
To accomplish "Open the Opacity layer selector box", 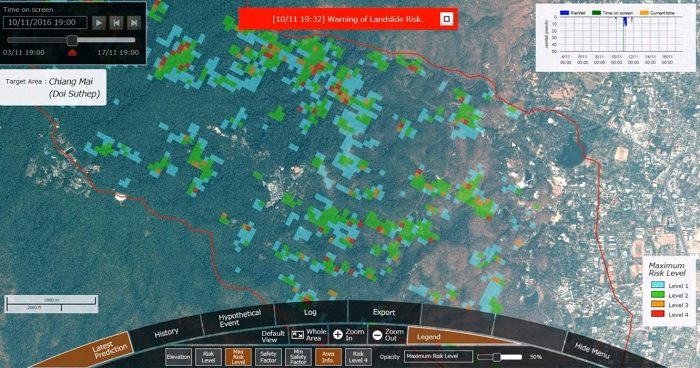I will coord(438,356).
